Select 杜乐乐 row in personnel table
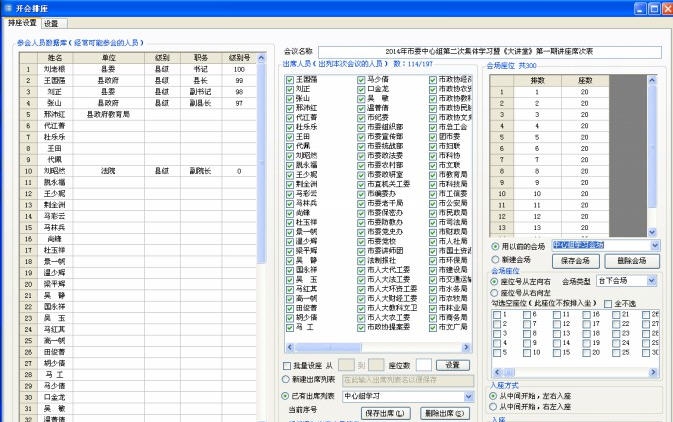Image resolution: width=673 pixels, height=422 pixels. 138,137
